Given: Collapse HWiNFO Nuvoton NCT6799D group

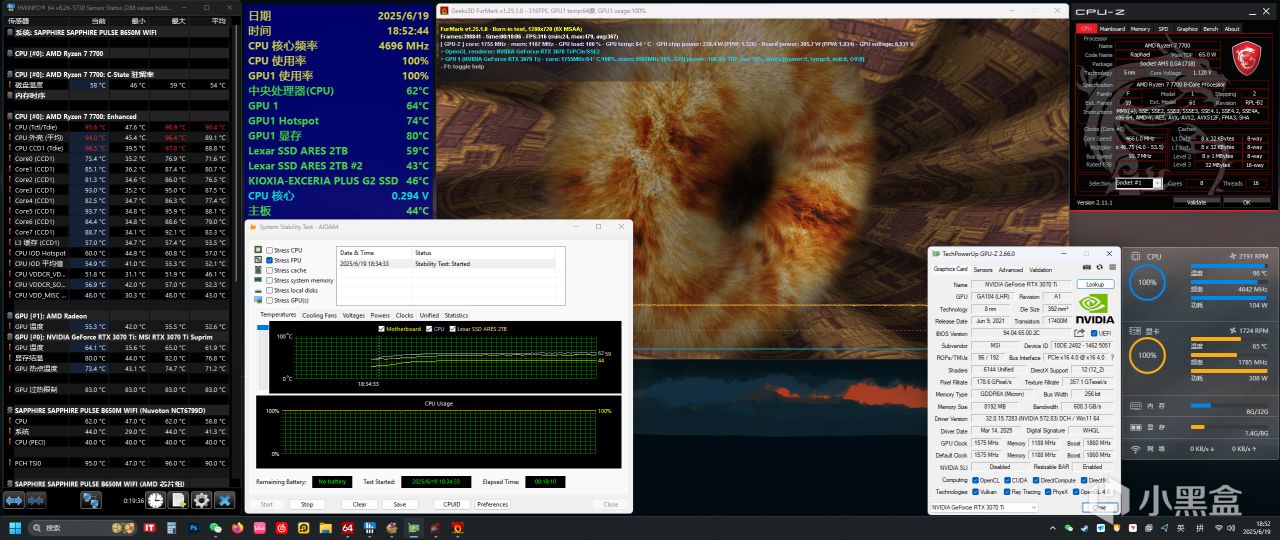Looking at the screenshot, I should click(x=10, y=410).
